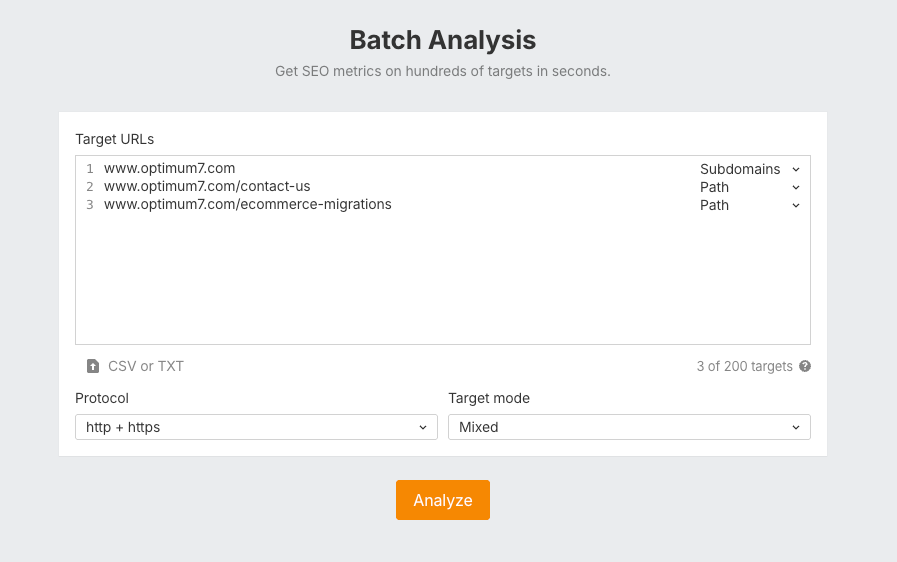
Task: Click URL line www.optimum7.com
Action: pyautogui.click(x=169, y=168)
